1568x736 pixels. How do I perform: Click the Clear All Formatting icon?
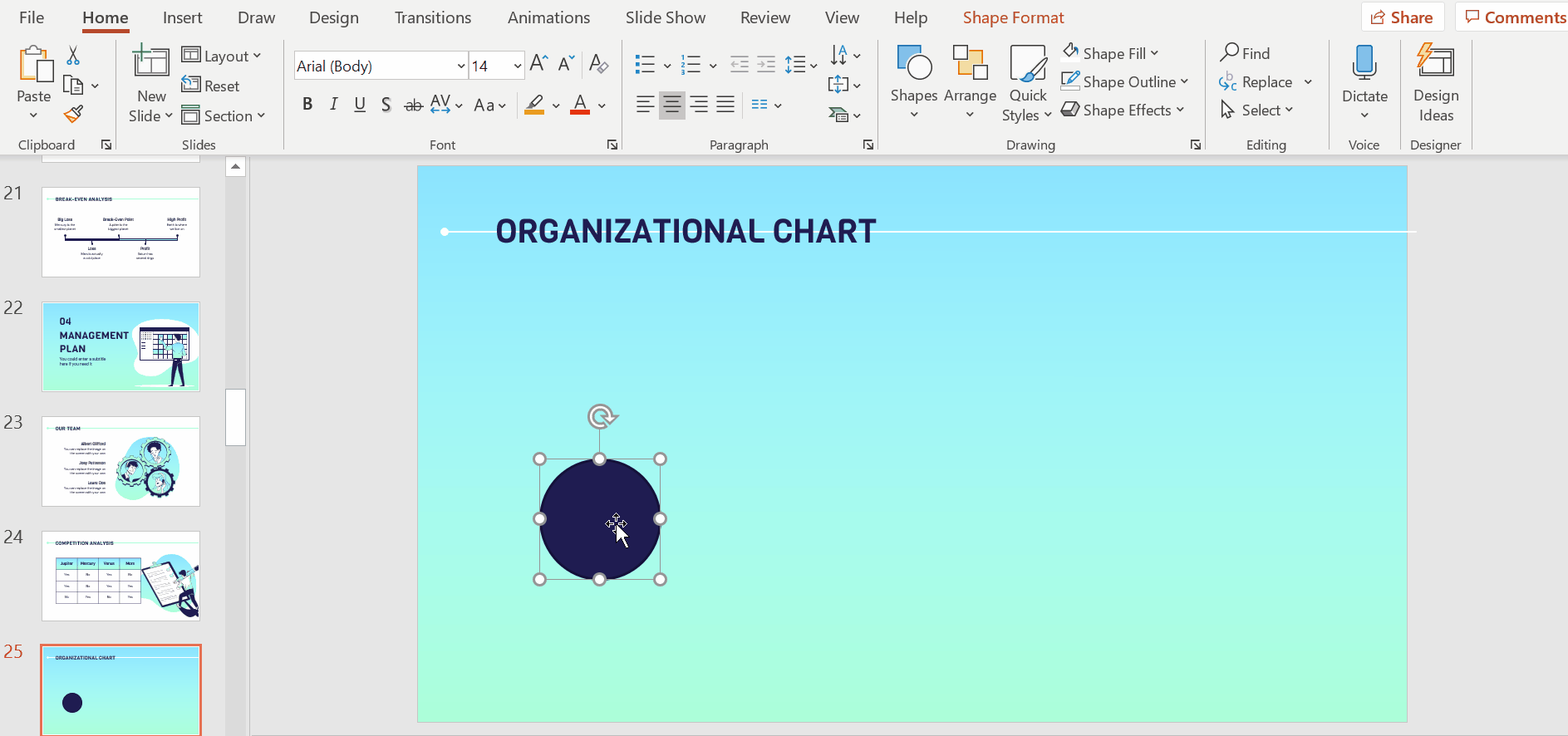(598, 64)
